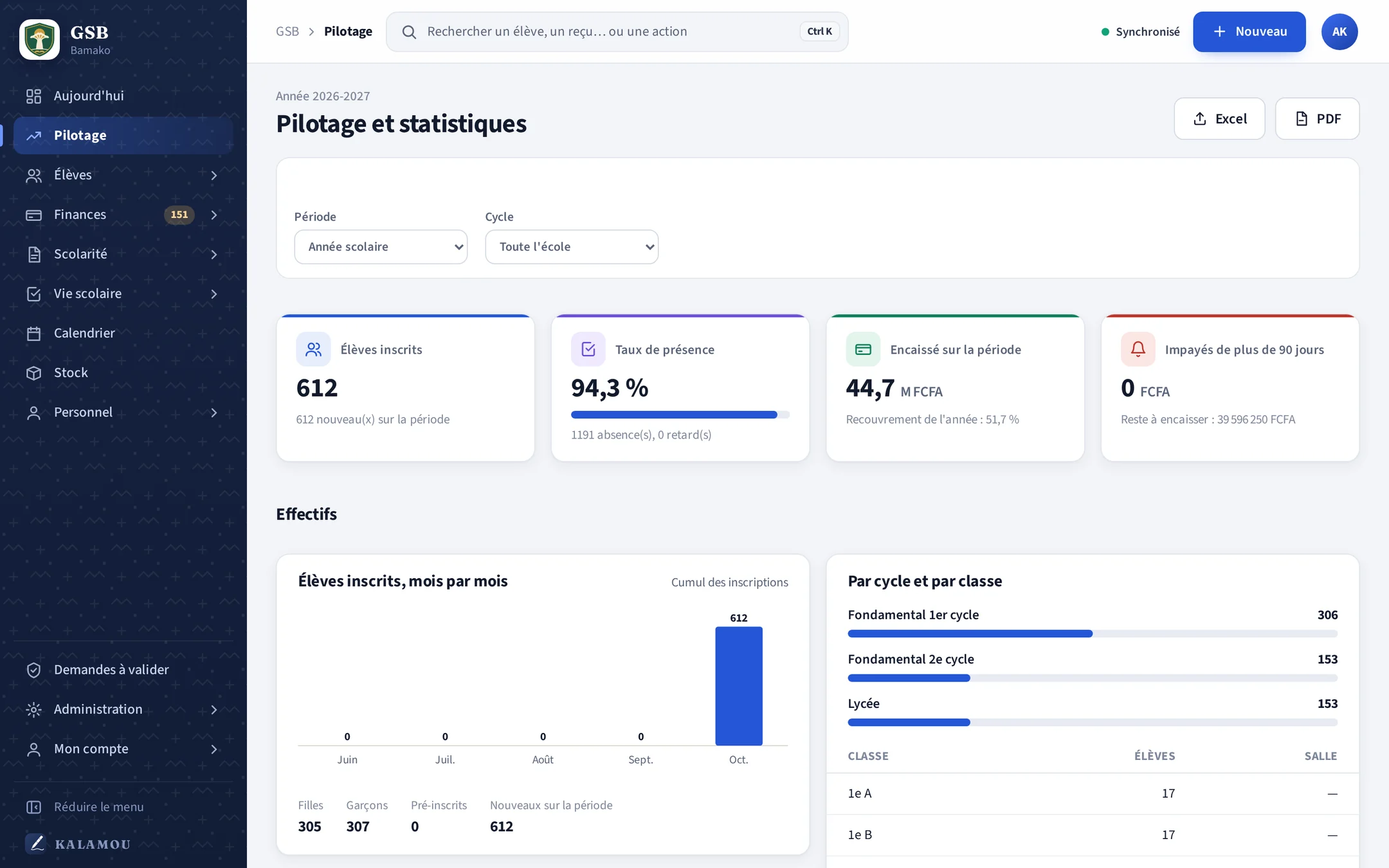Click the search magnifier icon
This screenshot has height=868, width=1389.
coord(409,32)
